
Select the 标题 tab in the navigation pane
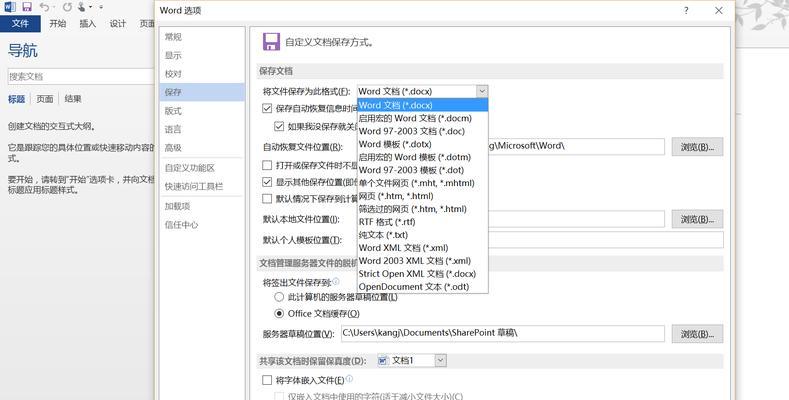[17, 99]
